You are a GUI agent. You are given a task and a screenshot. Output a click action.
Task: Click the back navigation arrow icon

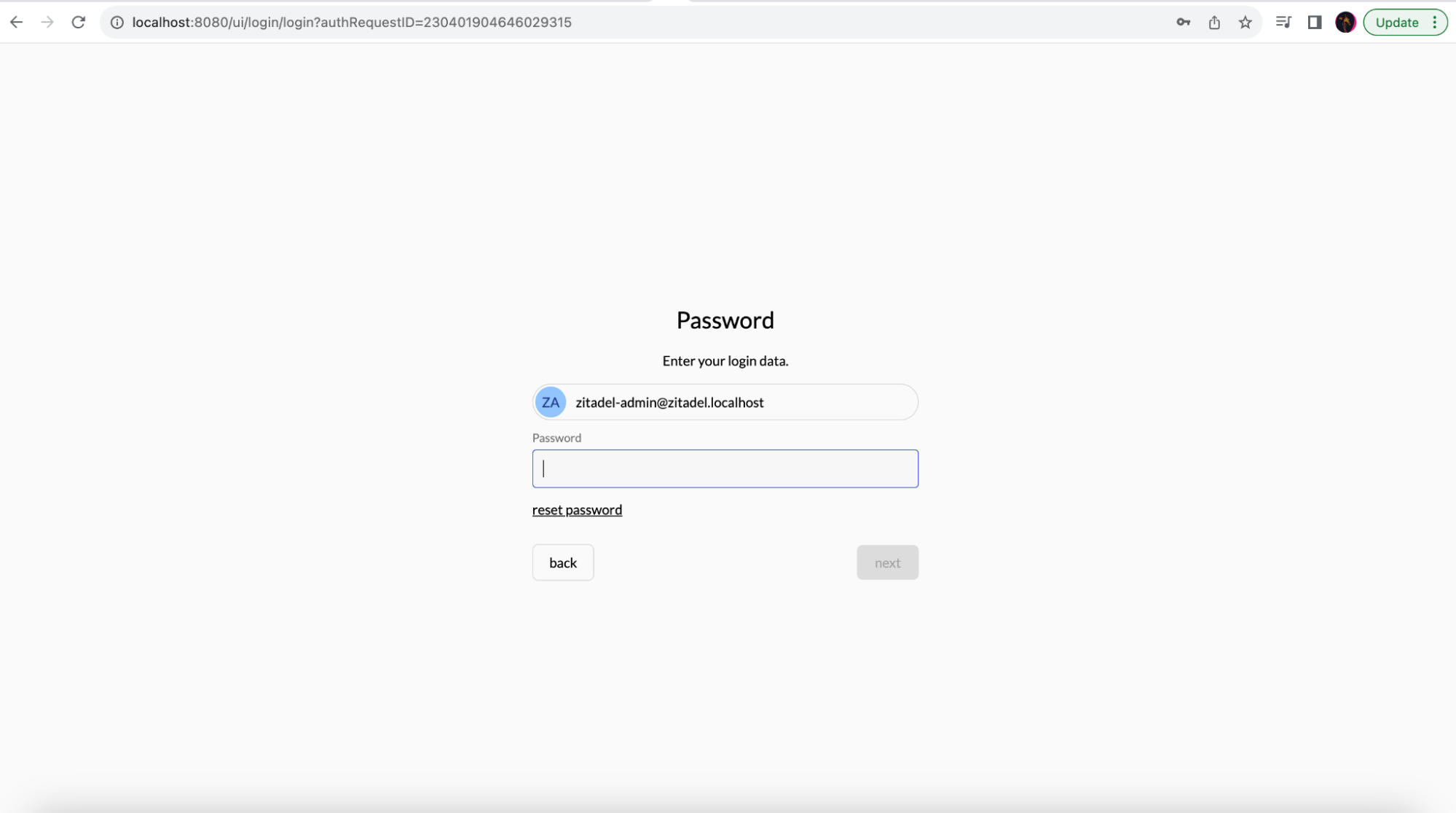(15, 22)
